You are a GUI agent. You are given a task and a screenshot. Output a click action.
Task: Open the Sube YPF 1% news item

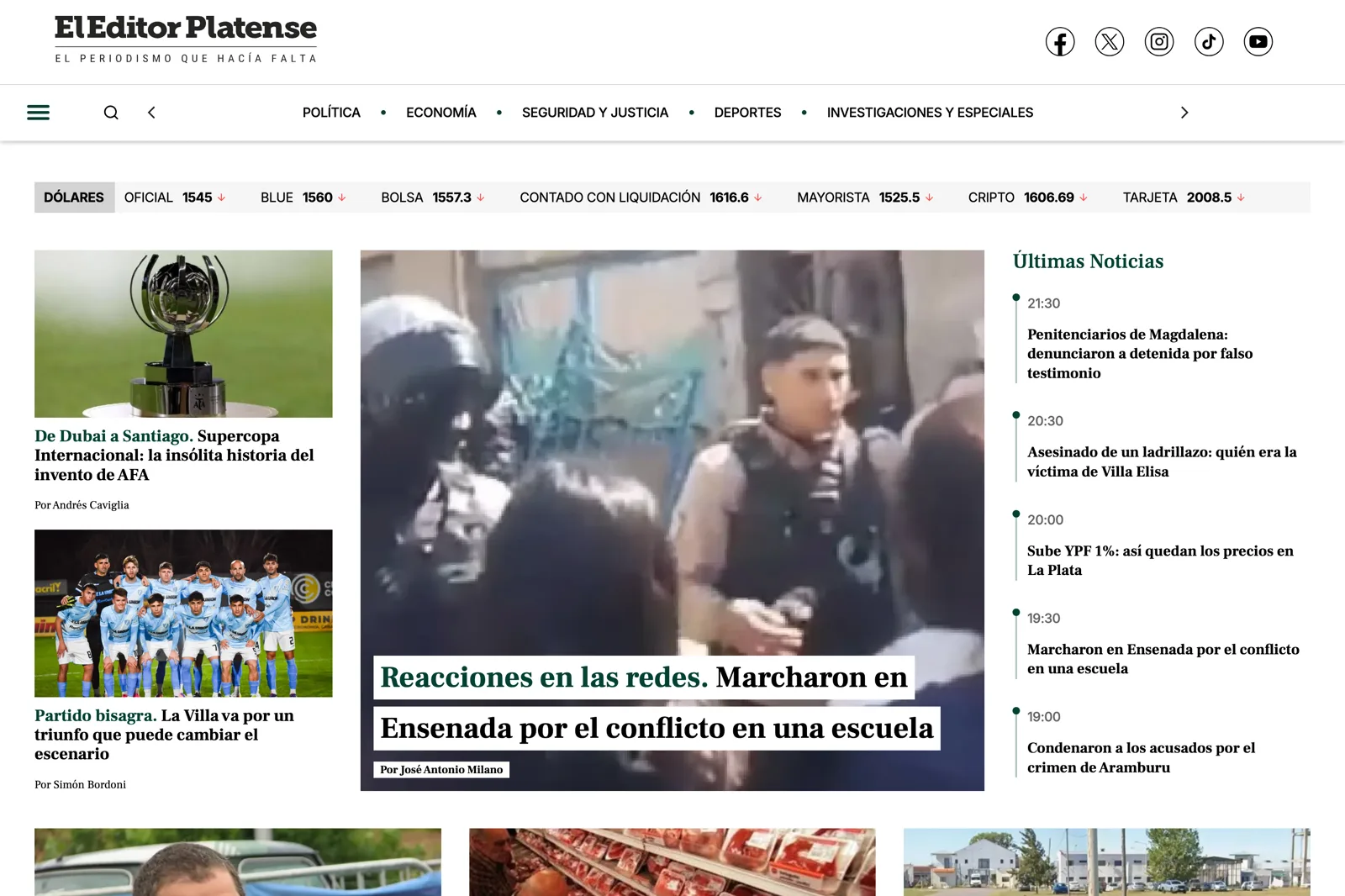click(1160, 561)
